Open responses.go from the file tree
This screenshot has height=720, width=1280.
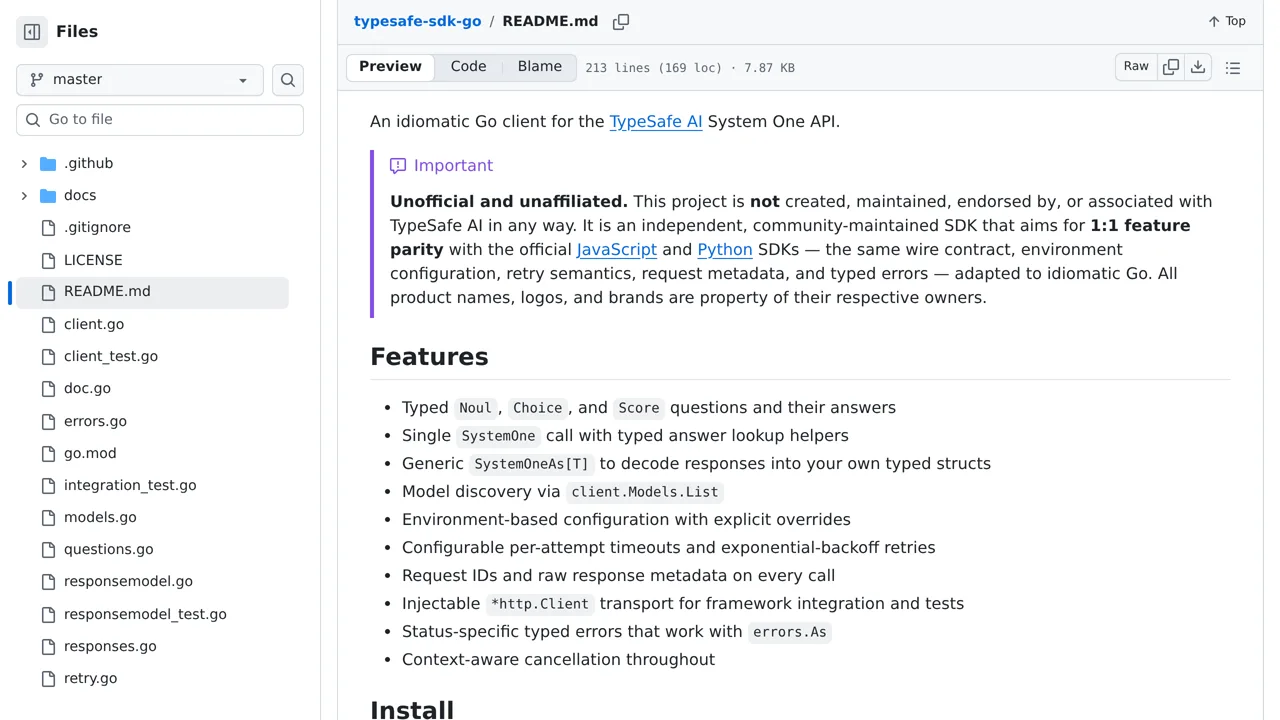[110, 646]
